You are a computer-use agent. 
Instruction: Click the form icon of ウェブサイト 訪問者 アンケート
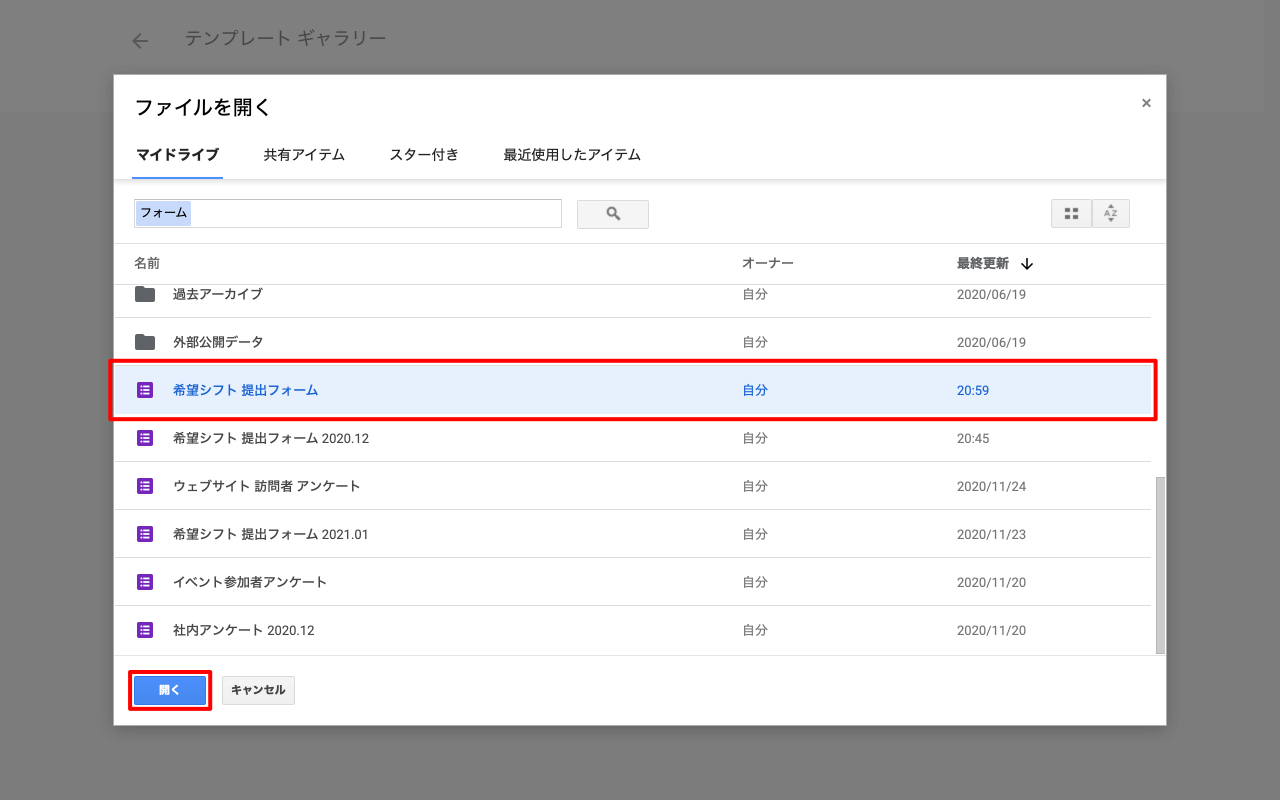pyautogui.click(x=145, y=486)
